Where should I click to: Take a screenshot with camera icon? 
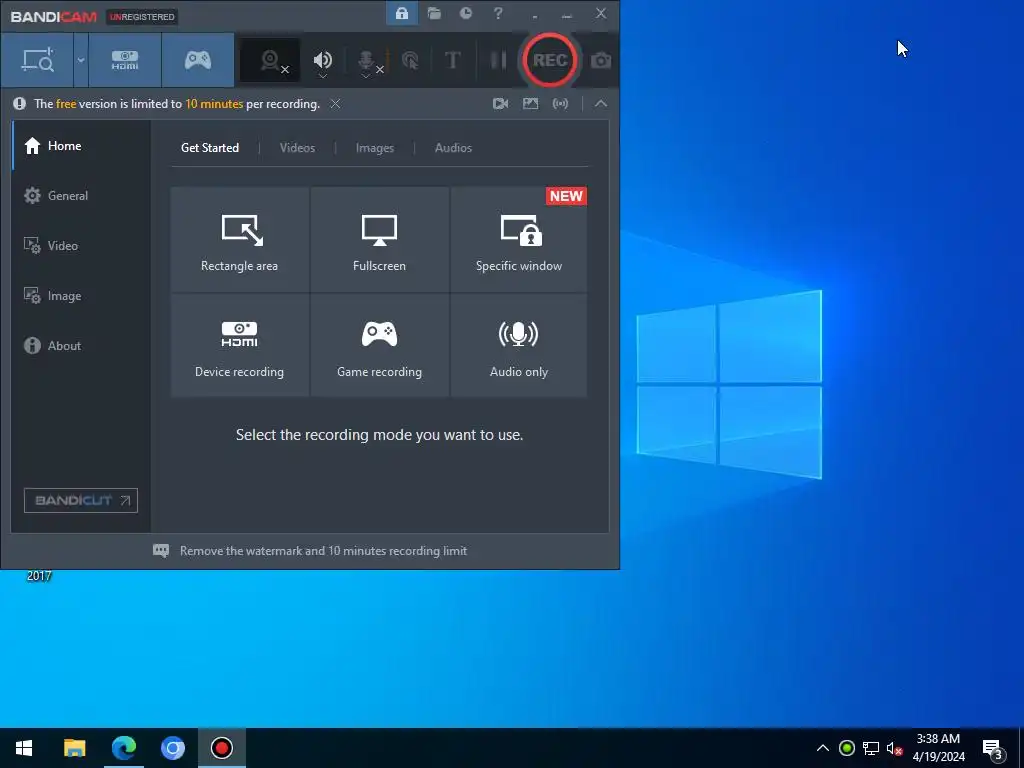pos(601,61)
